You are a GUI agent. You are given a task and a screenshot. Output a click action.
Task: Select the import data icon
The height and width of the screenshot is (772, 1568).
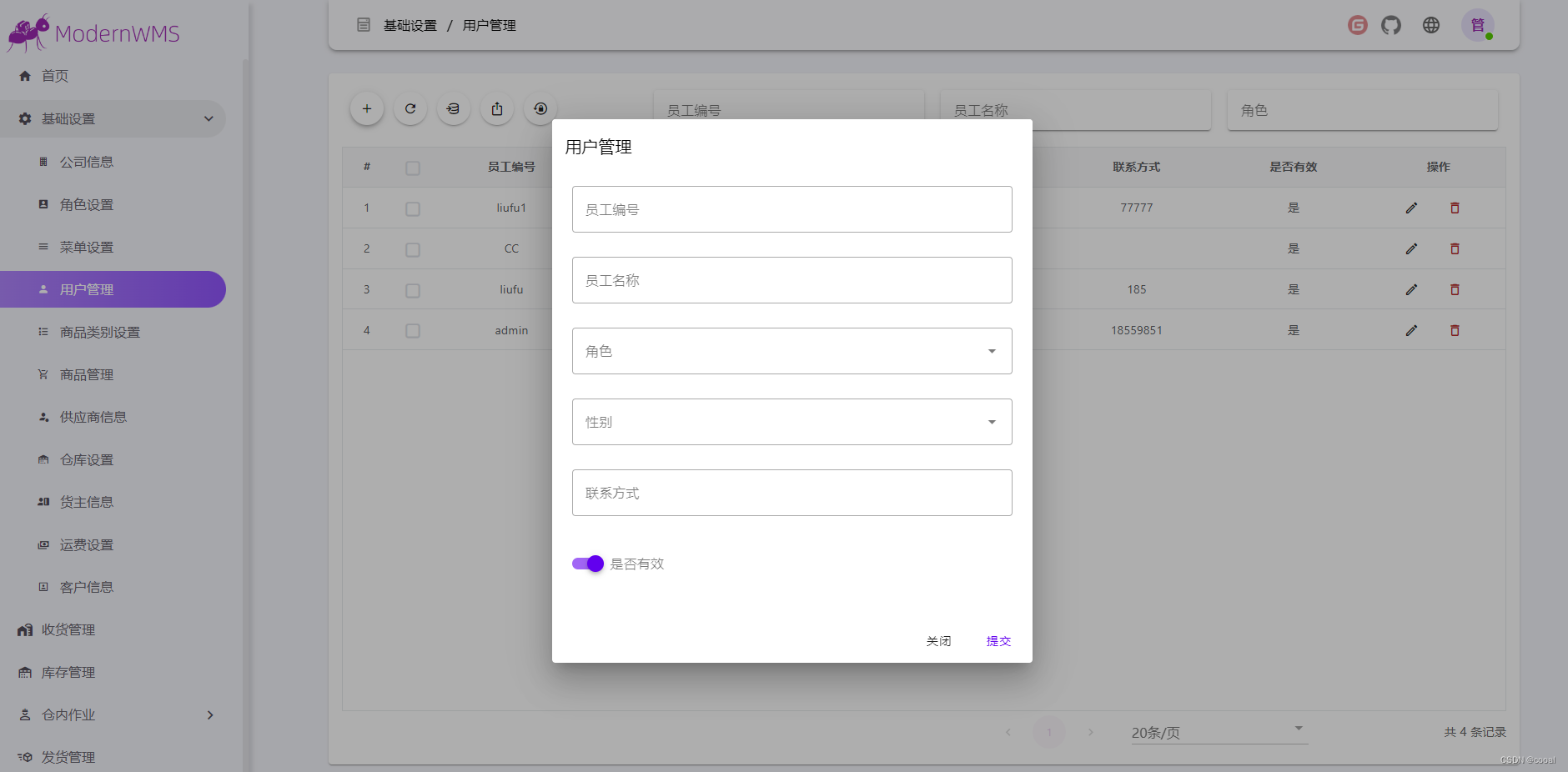pos(454,108)
